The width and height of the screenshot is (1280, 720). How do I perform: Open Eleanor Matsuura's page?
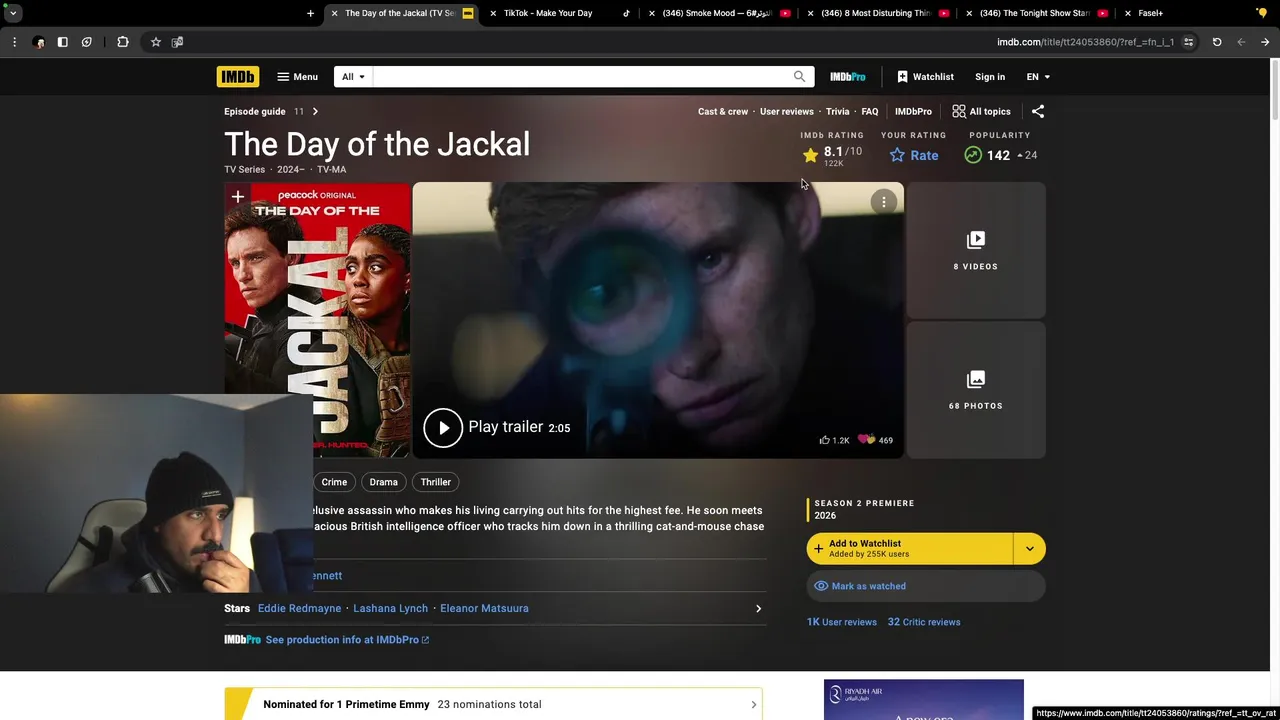pyautogui.click(x=484, y=608)
